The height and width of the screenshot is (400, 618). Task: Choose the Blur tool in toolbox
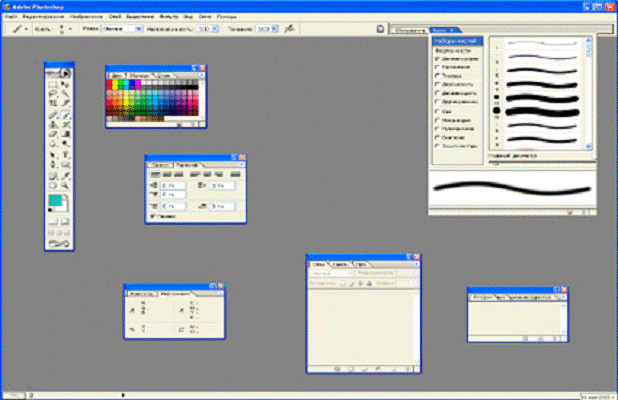pyautogui.click(x=53, y=144)
